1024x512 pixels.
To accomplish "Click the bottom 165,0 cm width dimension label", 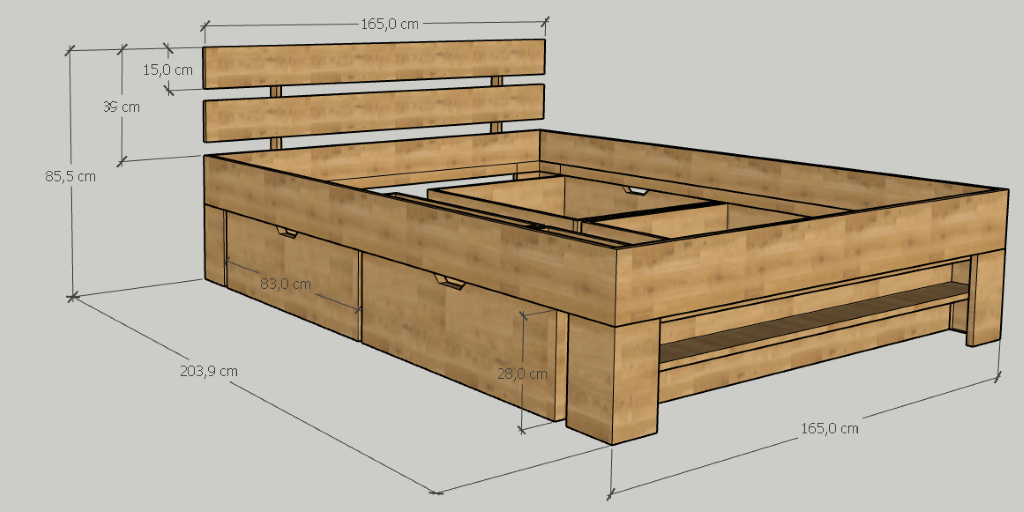I will pos(829,428).
